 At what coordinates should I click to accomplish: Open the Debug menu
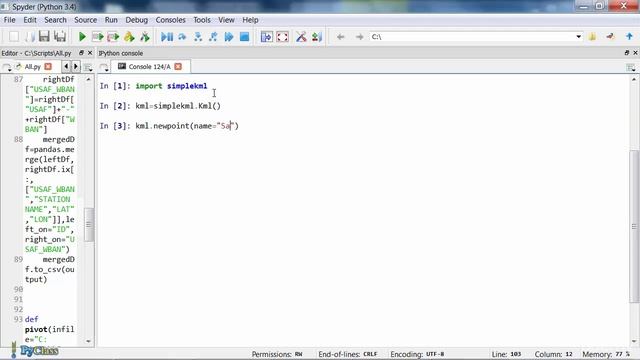[136, 20]
